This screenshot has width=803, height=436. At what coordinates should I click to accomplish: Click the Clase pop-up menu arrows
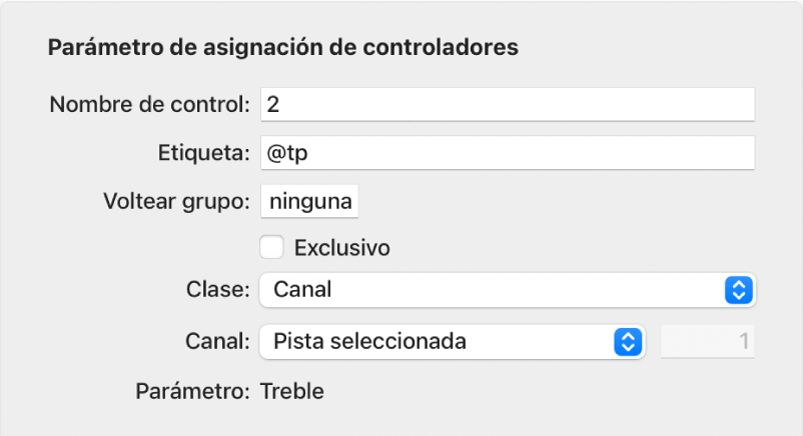(x=738, y=291)
